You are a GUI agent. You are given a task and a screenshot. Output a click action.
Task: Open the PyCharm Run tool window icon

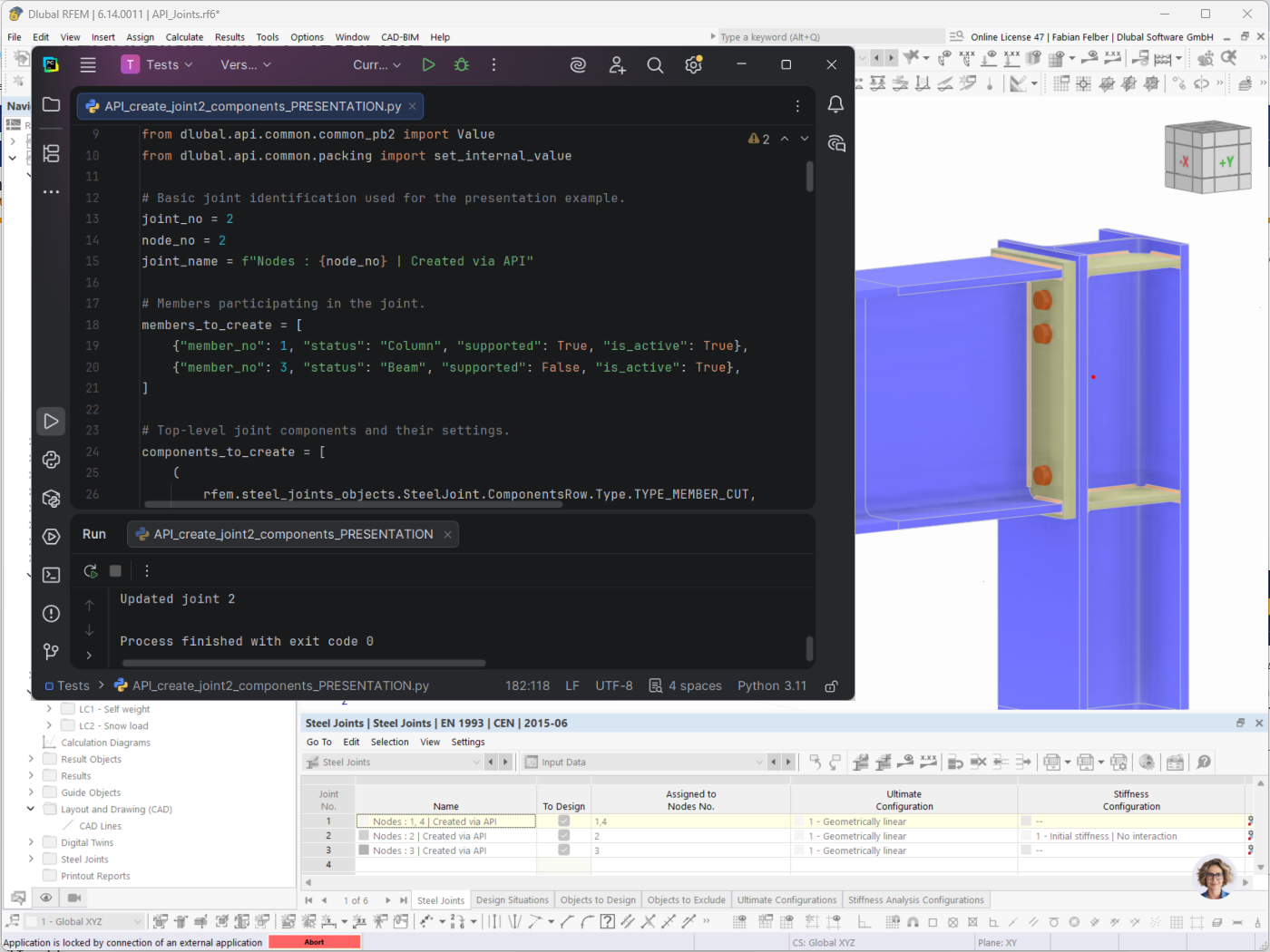(52, 422)
